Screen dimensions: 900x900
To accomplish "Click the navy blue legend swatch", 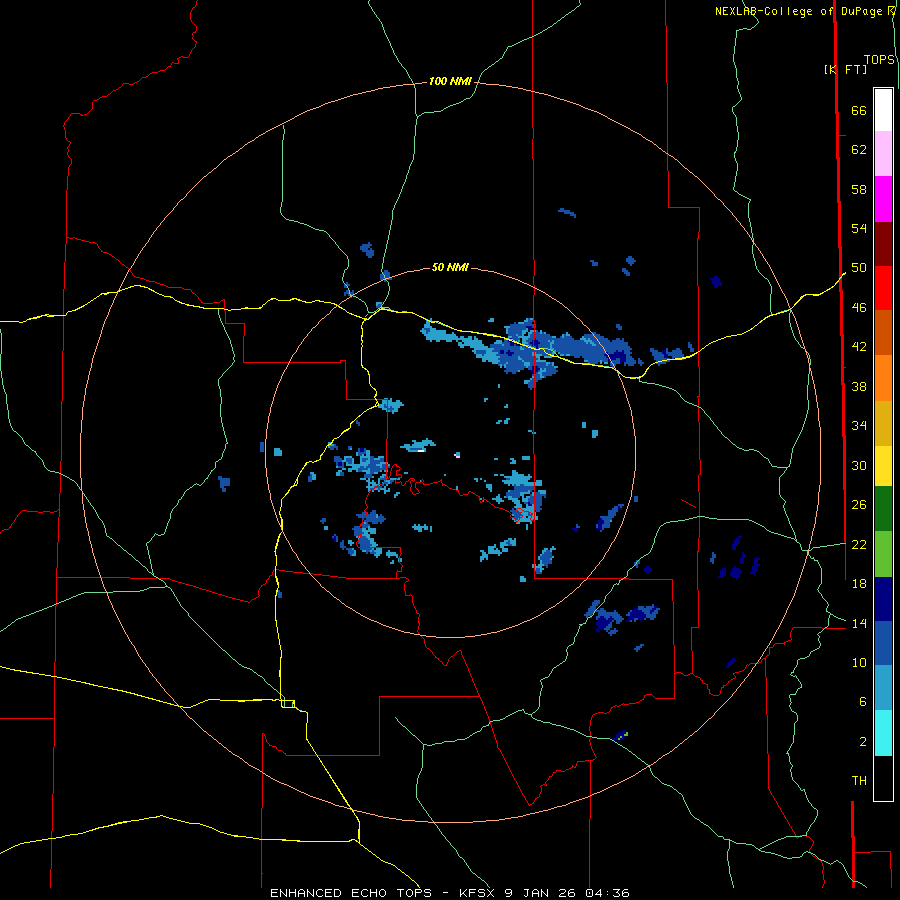I will pyautogui.click(x=883, y=599).
